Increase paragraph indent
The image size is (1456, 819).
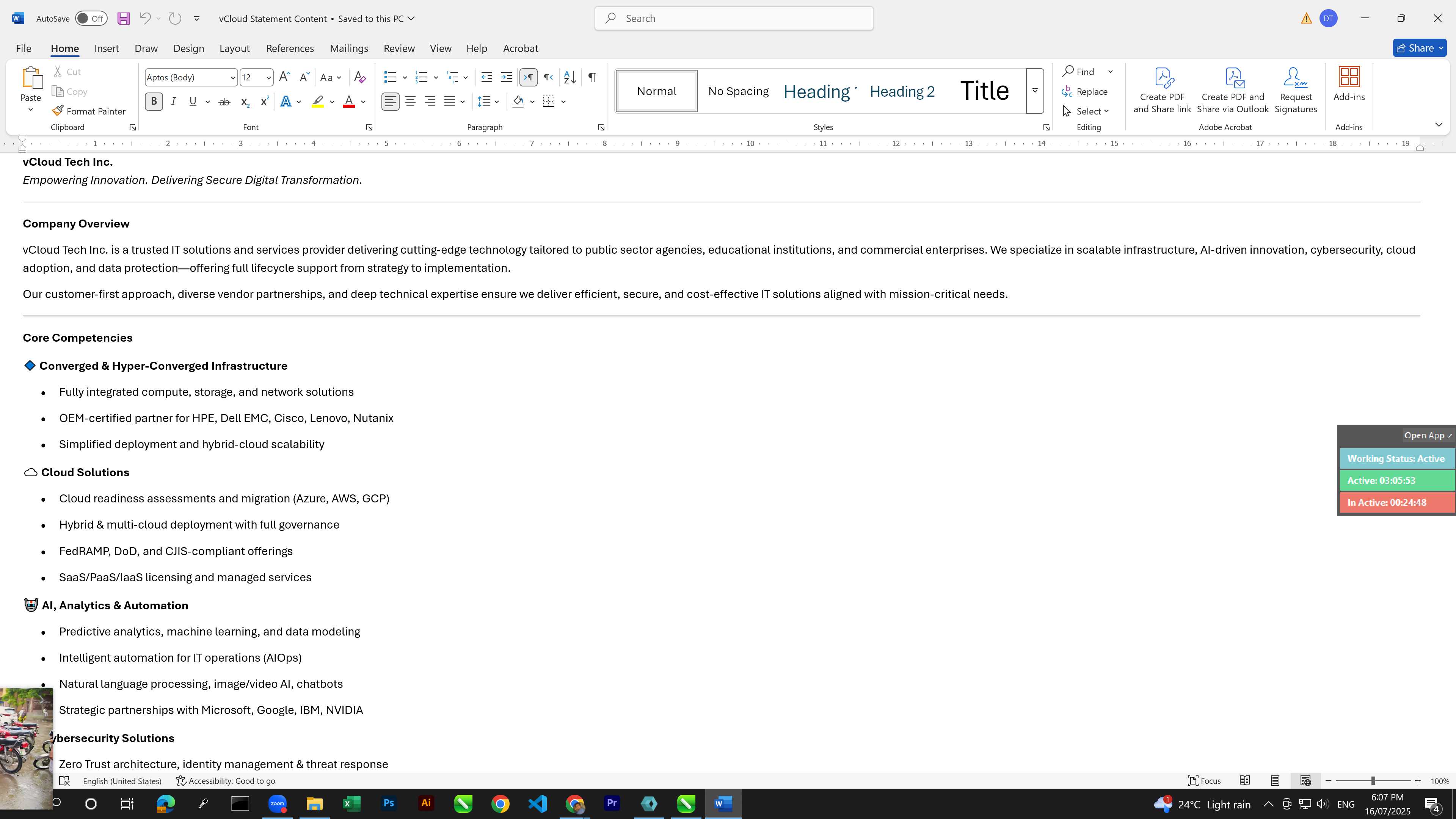507,77
